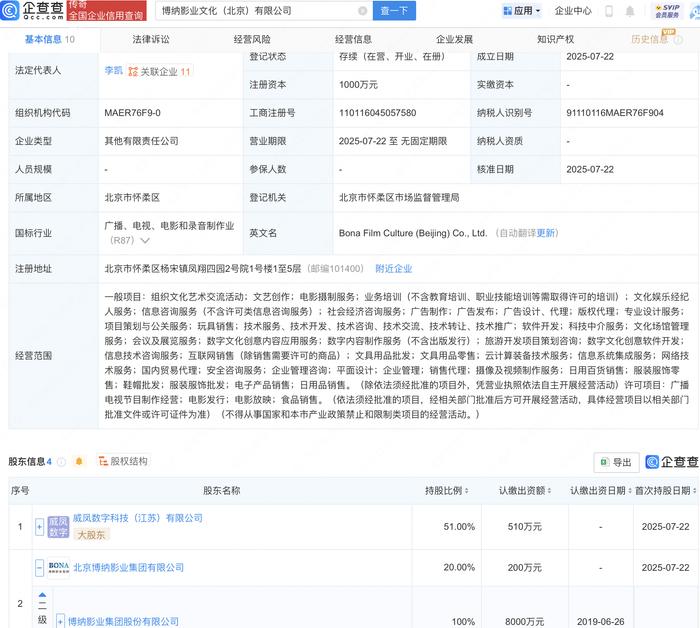
Task: Expand the 博纳影业集团股份有限公司 row
Action: (x=61, y=621)
